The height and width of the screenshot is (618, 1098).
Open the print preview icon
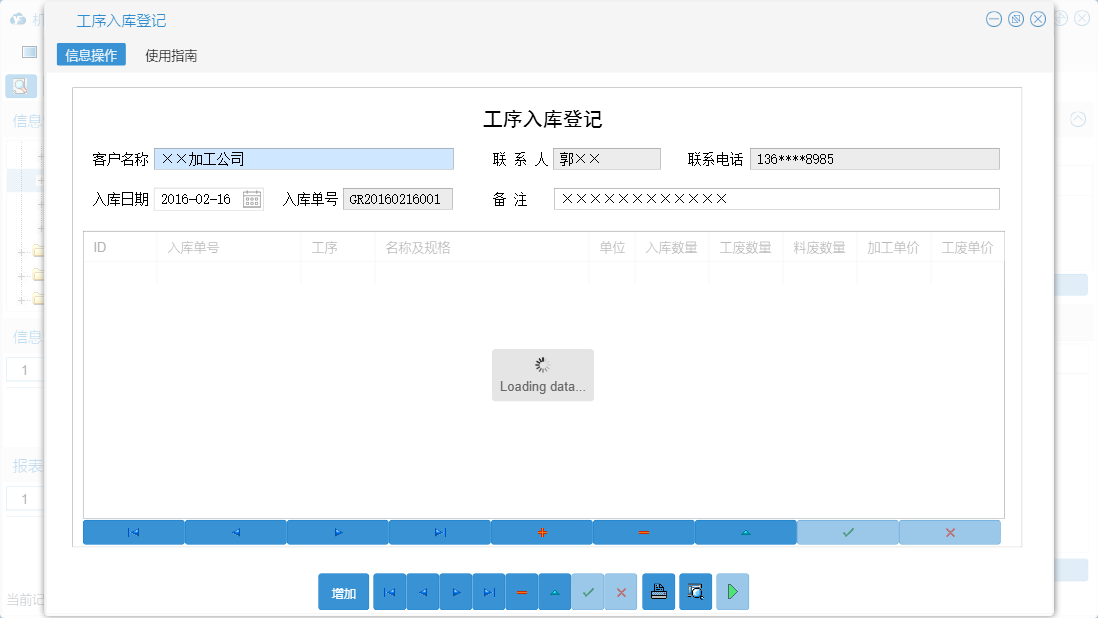(694, 591)
